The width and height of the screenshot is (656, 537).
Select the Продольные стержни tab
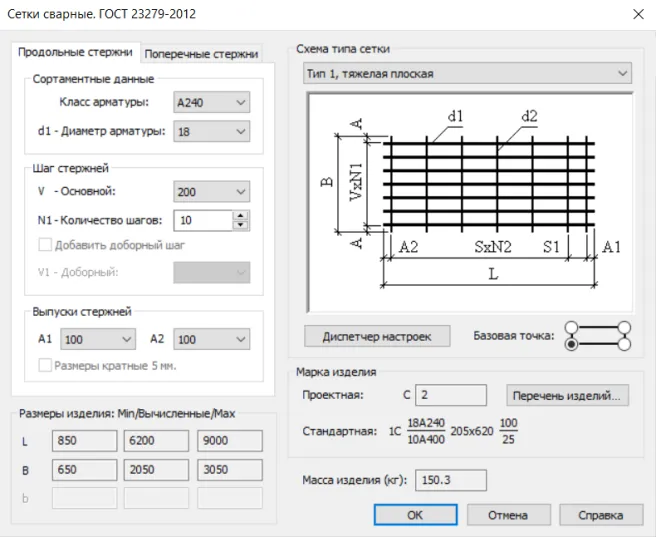76,52
